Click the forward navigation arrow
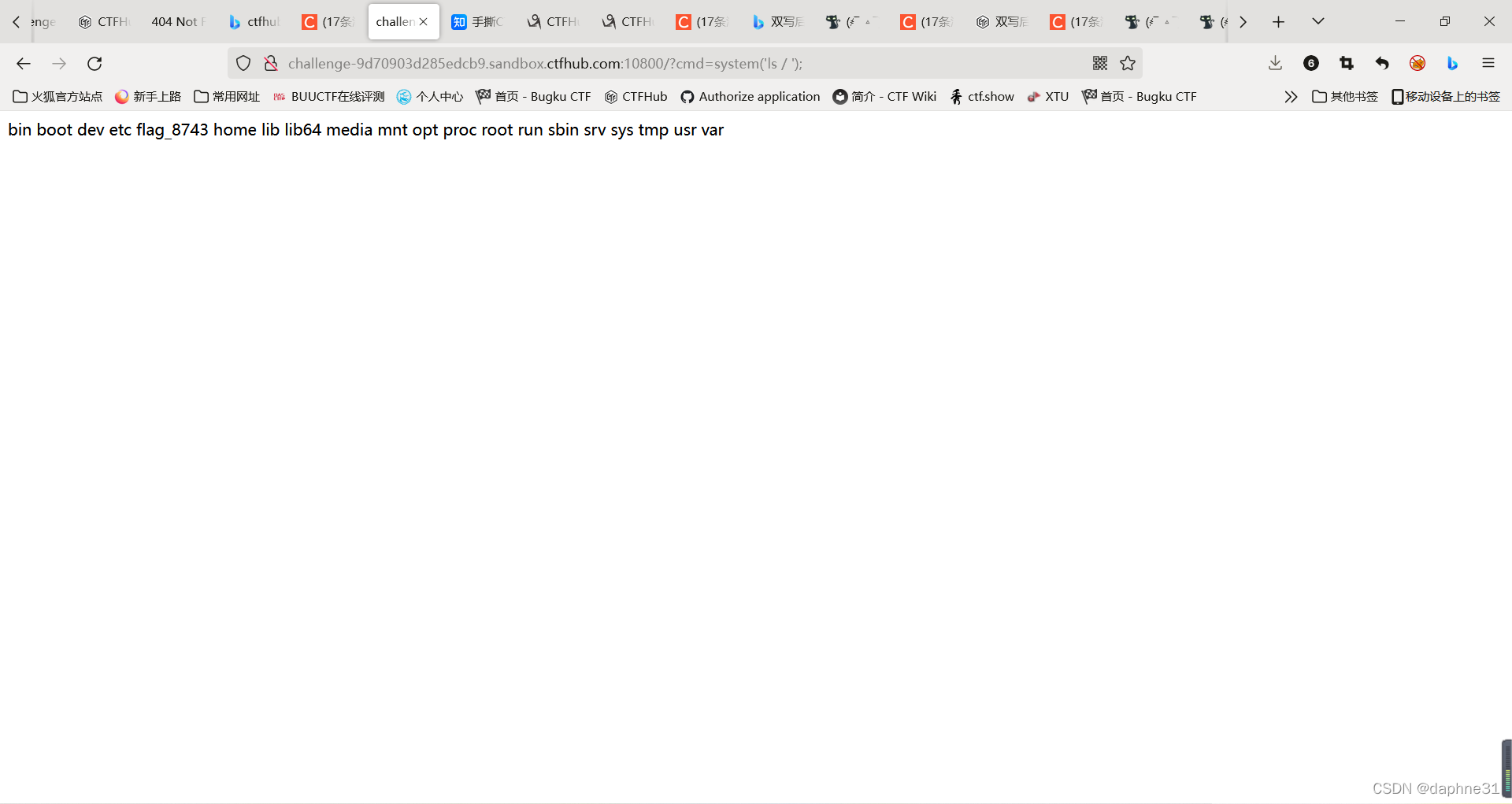Screen dimensions: 1512x804 (59, 64)
